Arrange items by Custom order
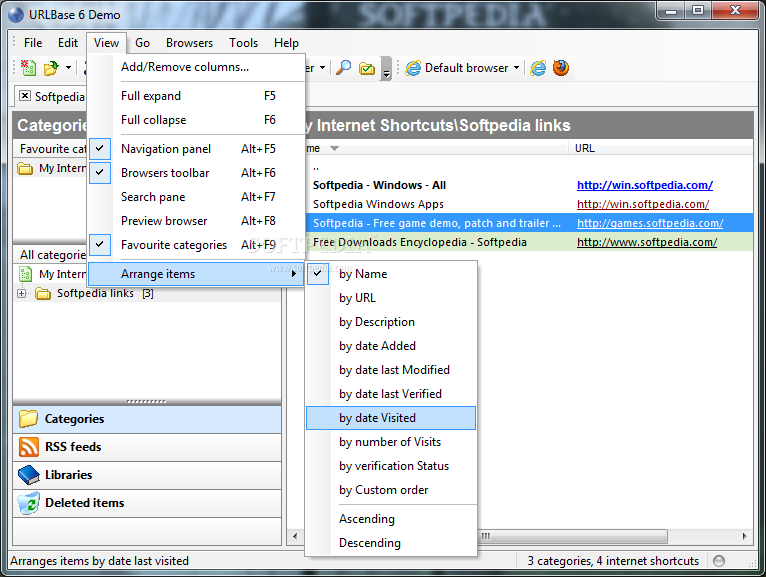 point(391,490)
